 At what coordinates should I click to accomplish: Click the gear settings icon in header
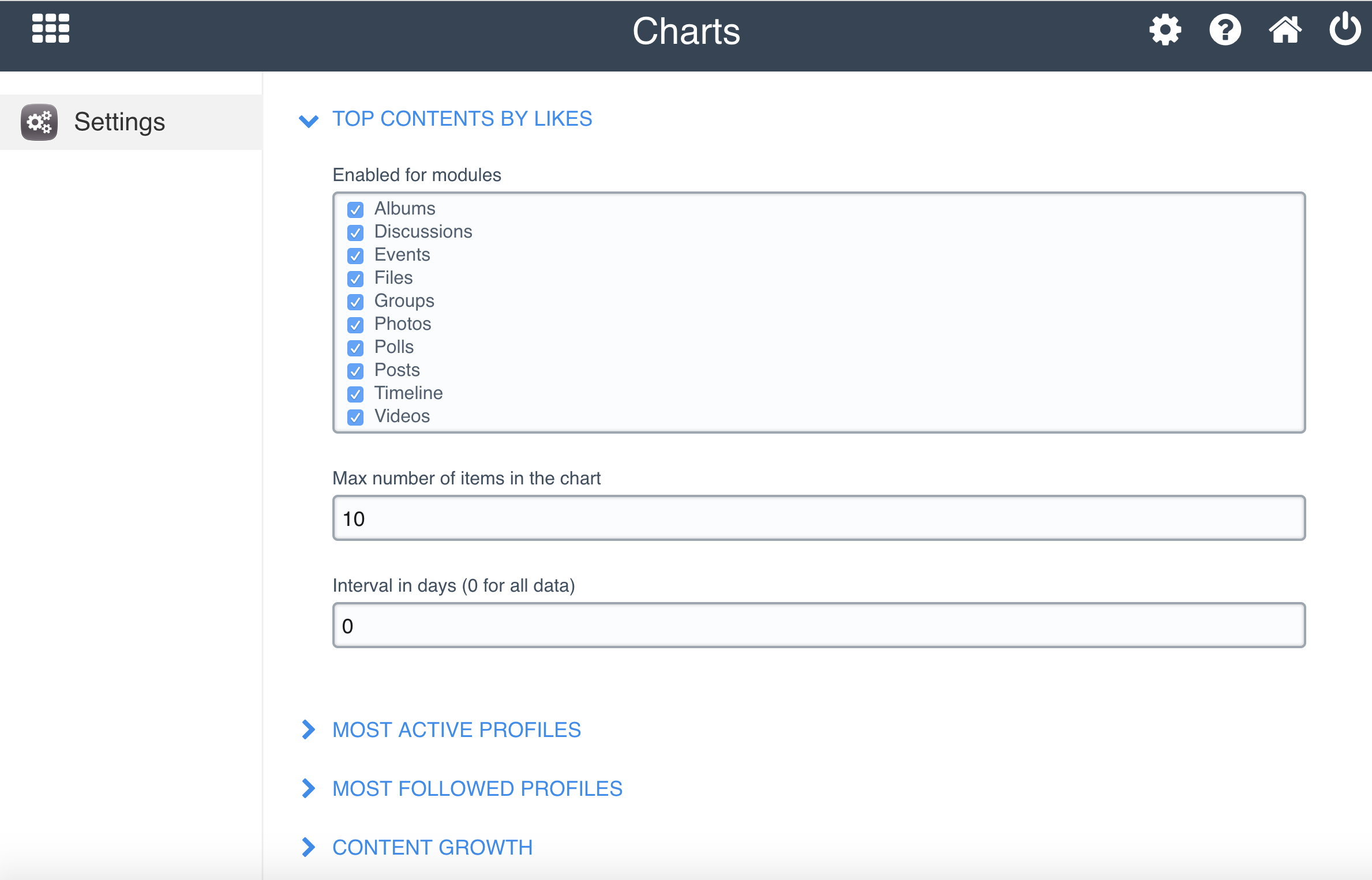1165,30
